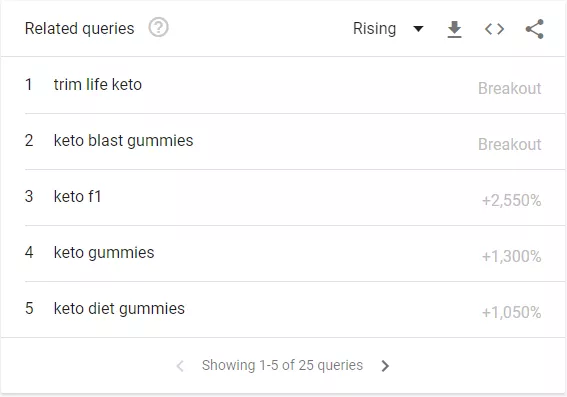This screenshot has height=397, width=567.
Task: Select the 'keto gummies' query
Action: tap(104, 253)
